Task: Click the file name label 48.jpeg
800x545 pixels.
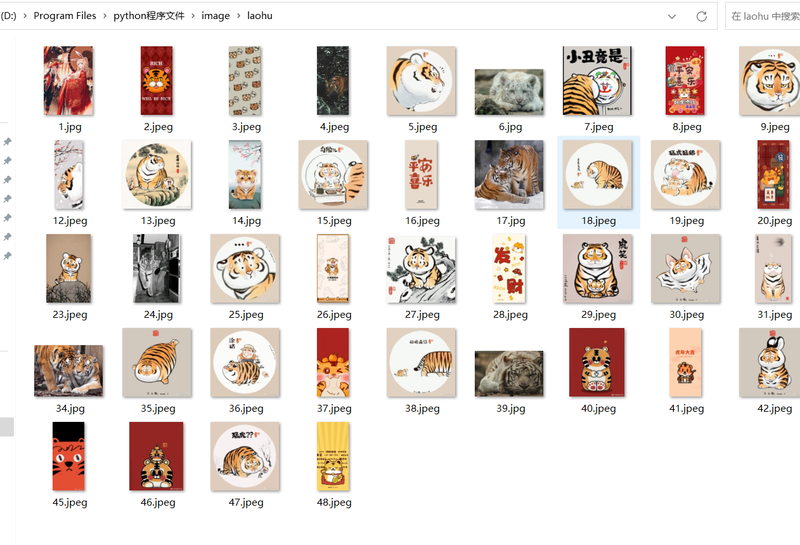Action: coord(334,502)
